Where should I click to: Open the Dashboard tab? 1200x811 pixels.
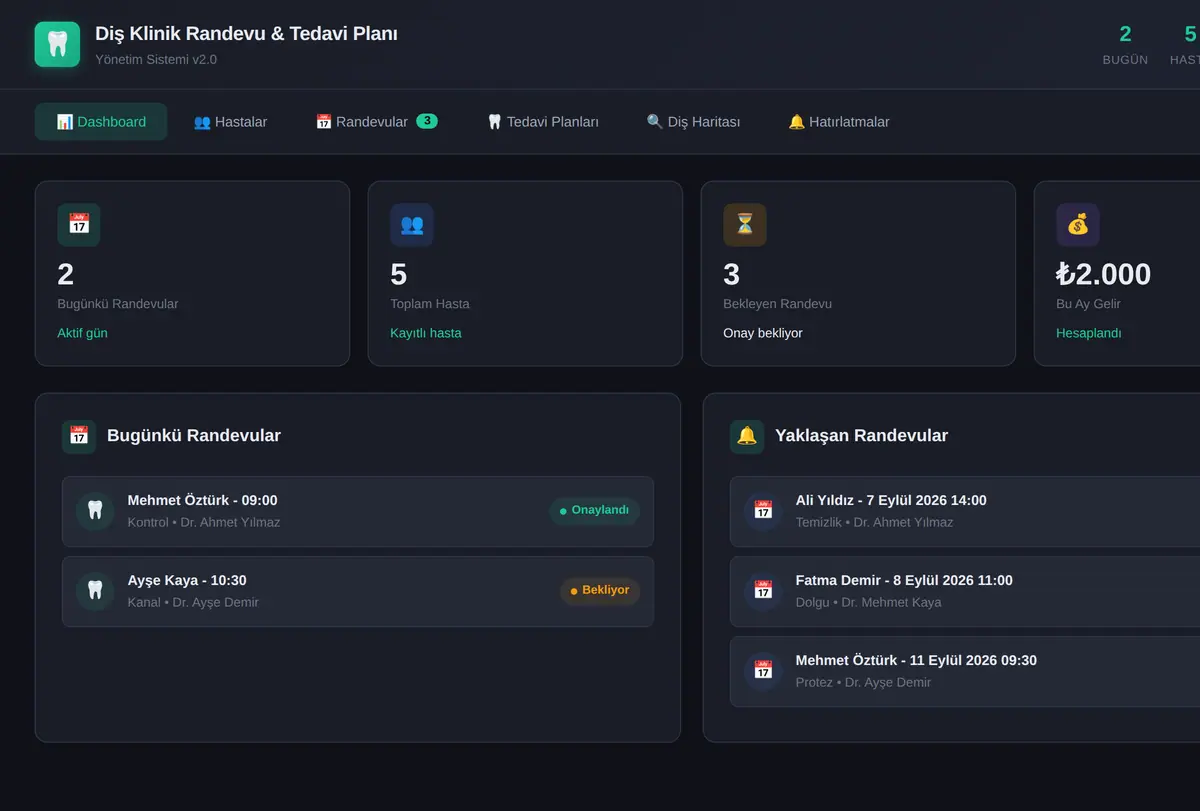(x=101, y=122)
